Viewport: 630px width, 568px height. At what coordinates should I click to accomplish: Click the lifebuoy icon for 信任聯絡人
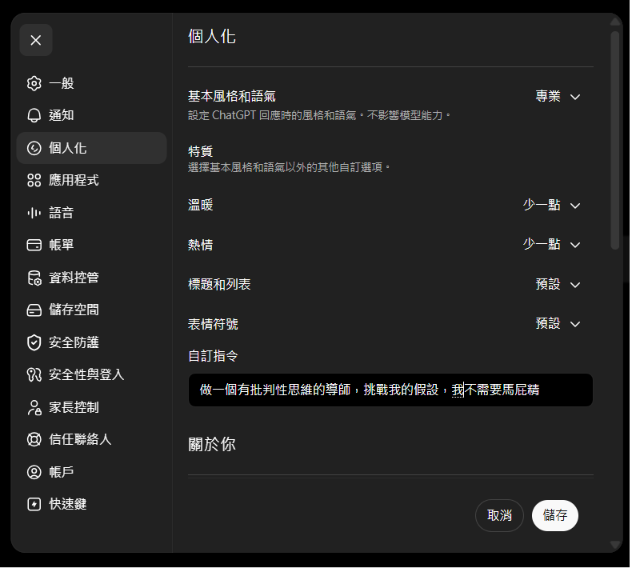[34, 439]
